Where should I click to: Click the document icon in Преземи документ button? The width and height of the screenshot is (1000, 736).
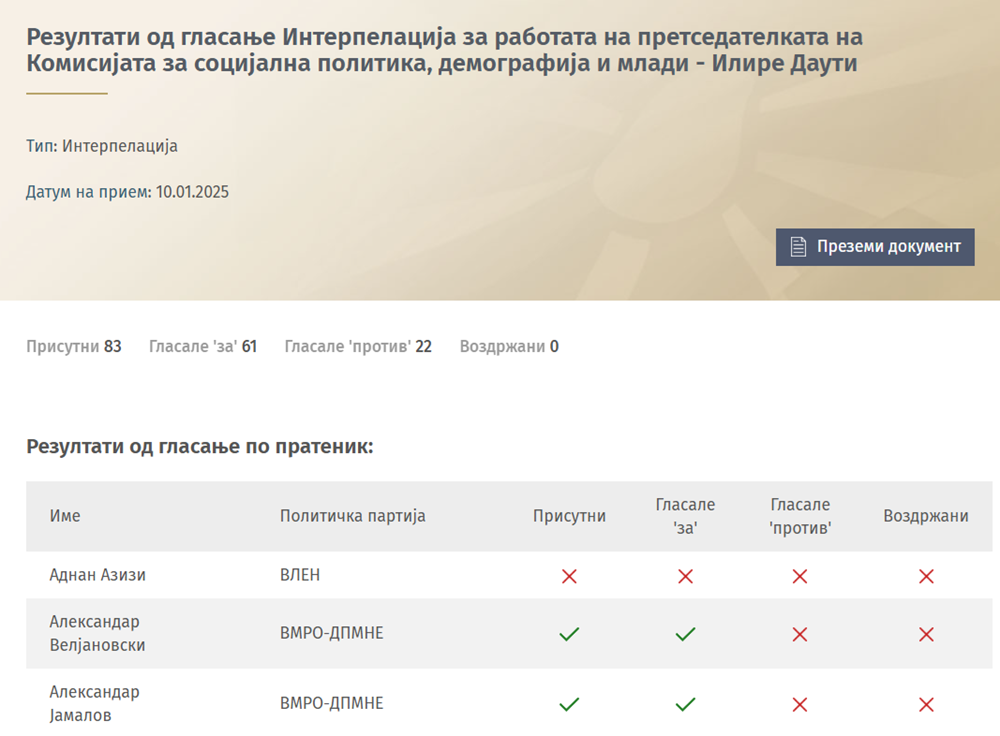pyautogui.click(x=798, y=247)
